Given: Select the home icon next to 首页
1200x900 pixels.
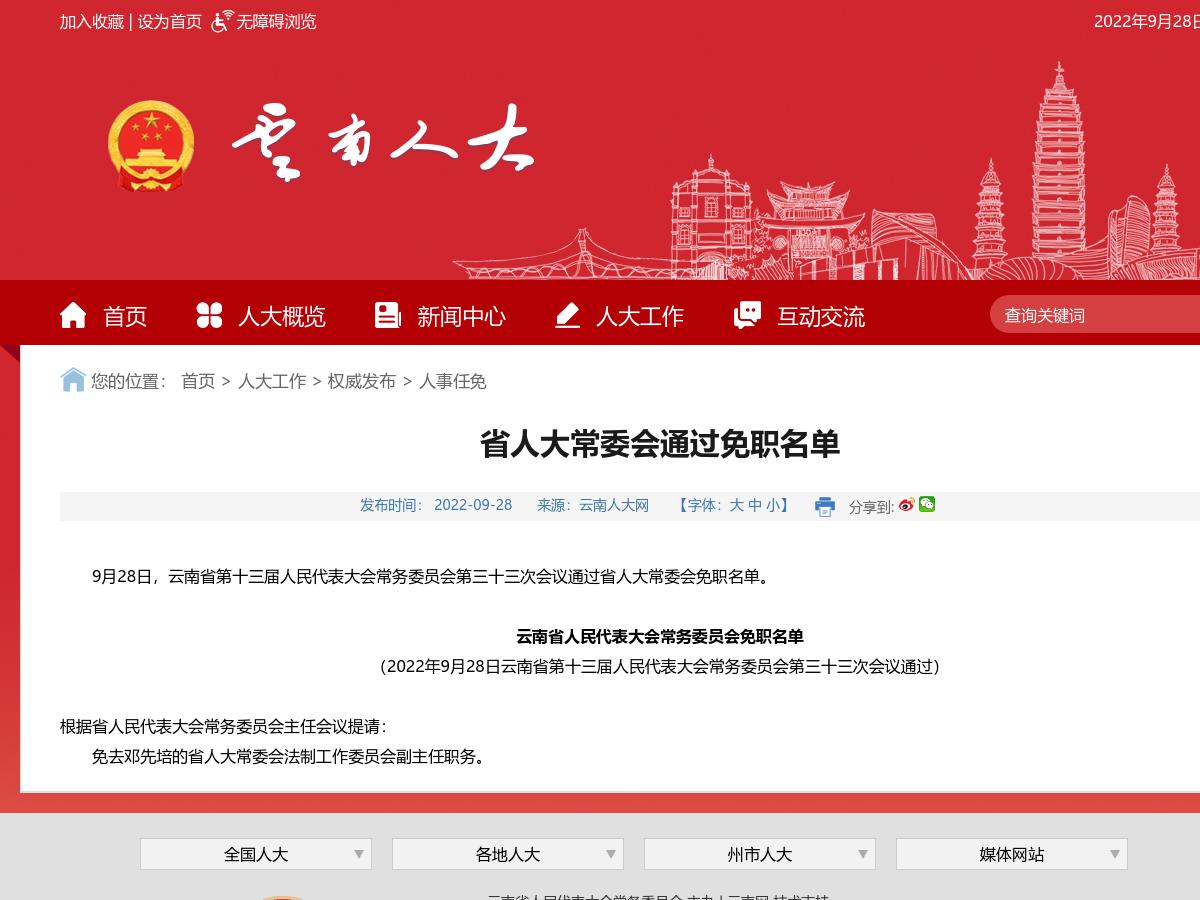Looking at the screenshot, I should click(72, 315).
